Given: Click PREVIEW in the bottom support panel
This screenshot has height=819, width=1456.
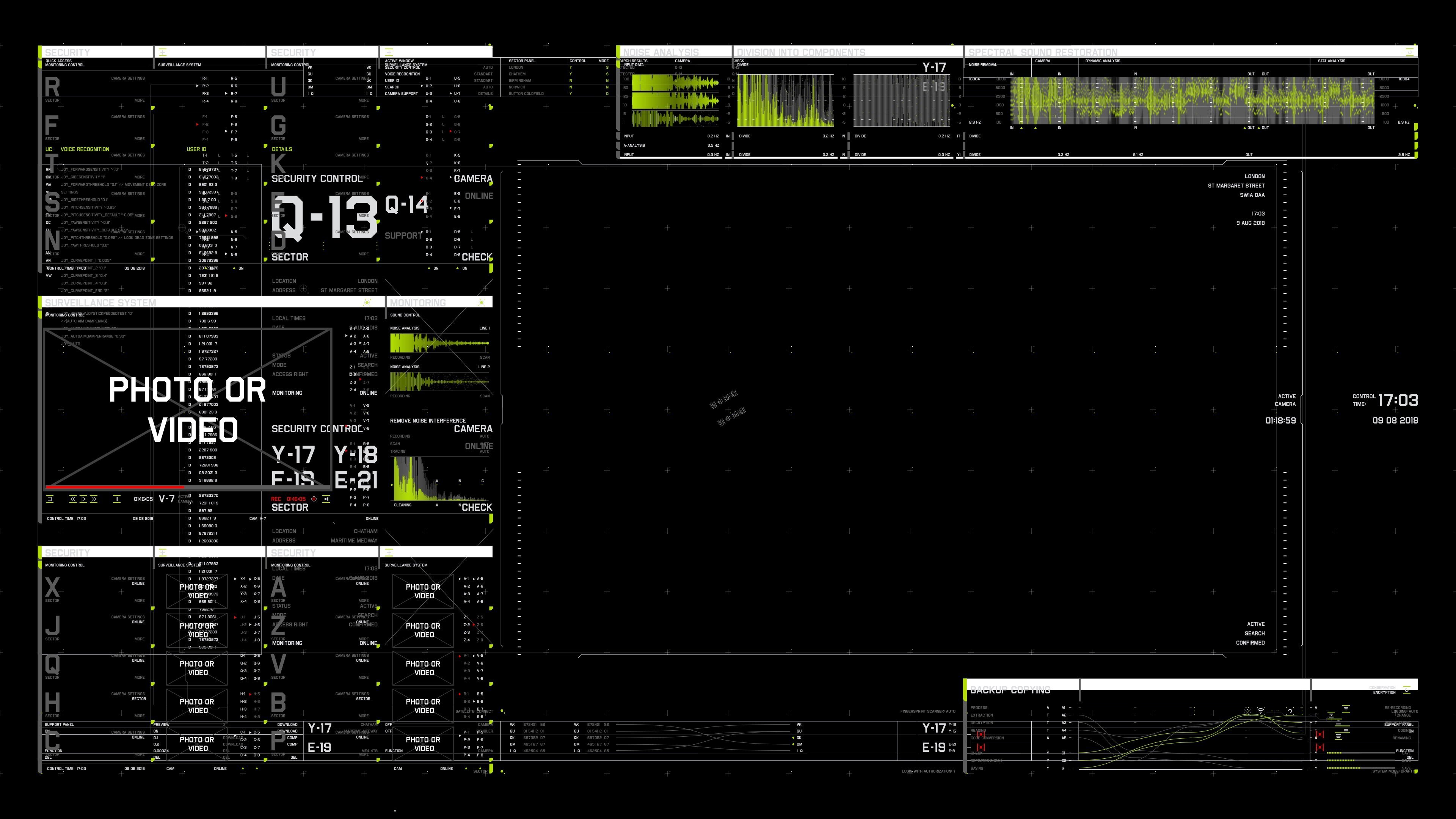Looking at the screenshot, I should tap(161, 725).
